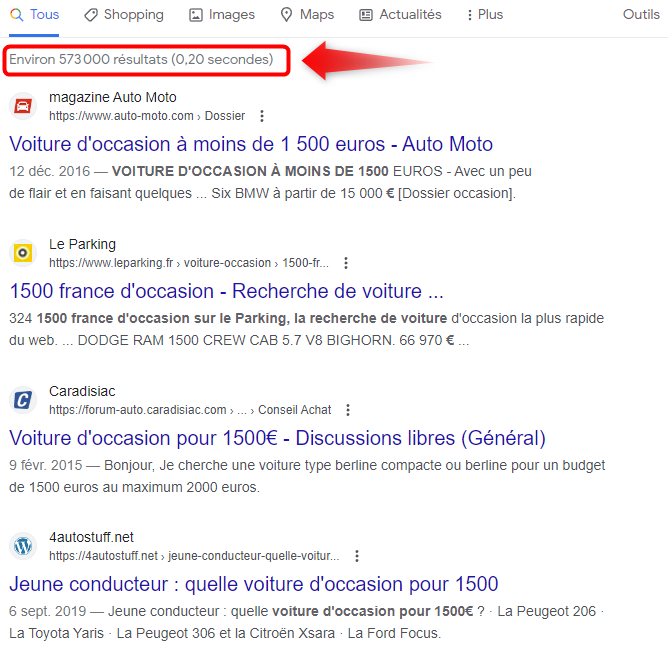Click the 4autostuff.net WordPress favicon

pyautogui.click(x=23, y=546)
